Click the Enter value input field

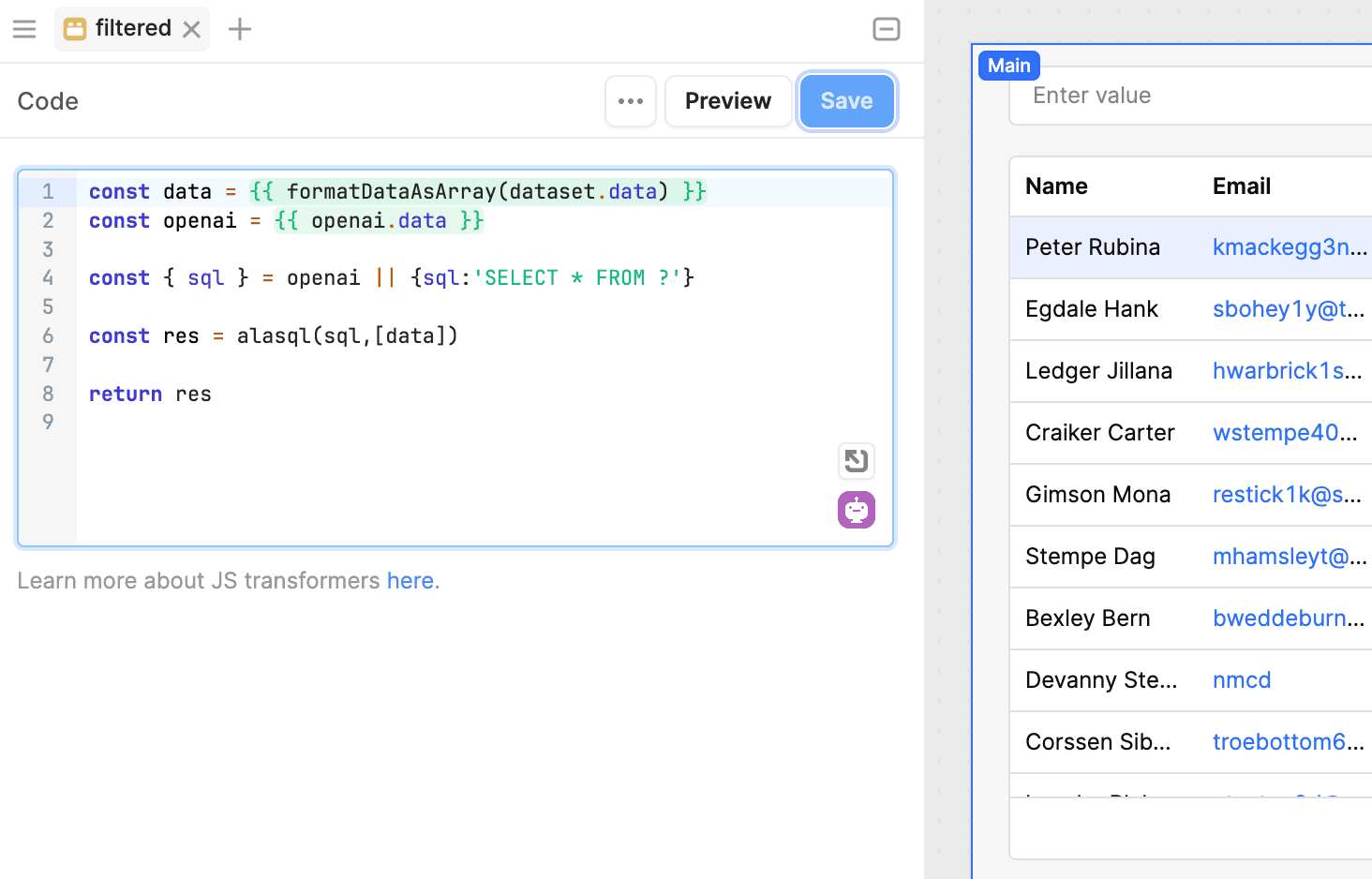(1190, 96)
